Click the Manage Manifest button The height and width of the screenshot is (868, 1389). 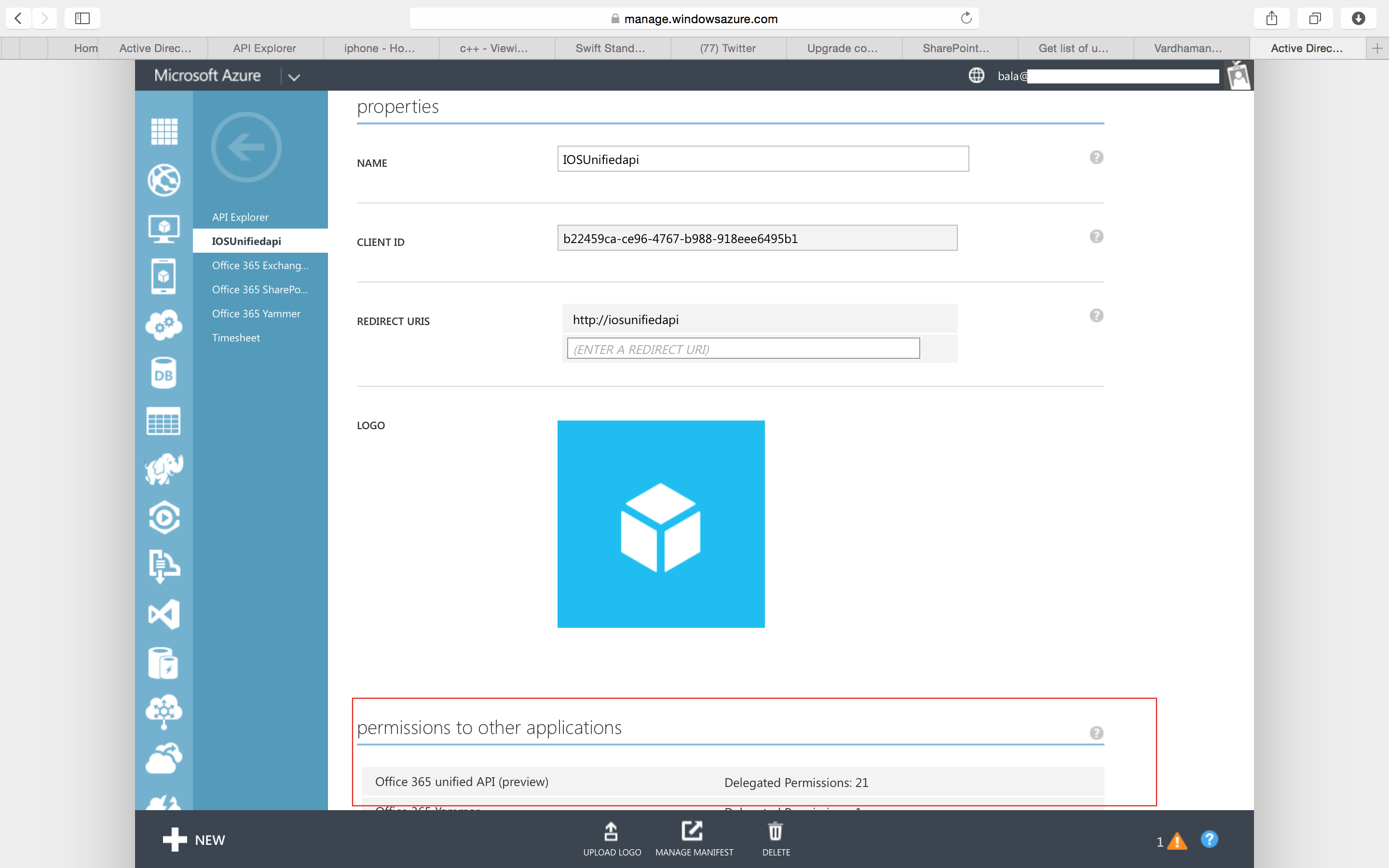694,839
